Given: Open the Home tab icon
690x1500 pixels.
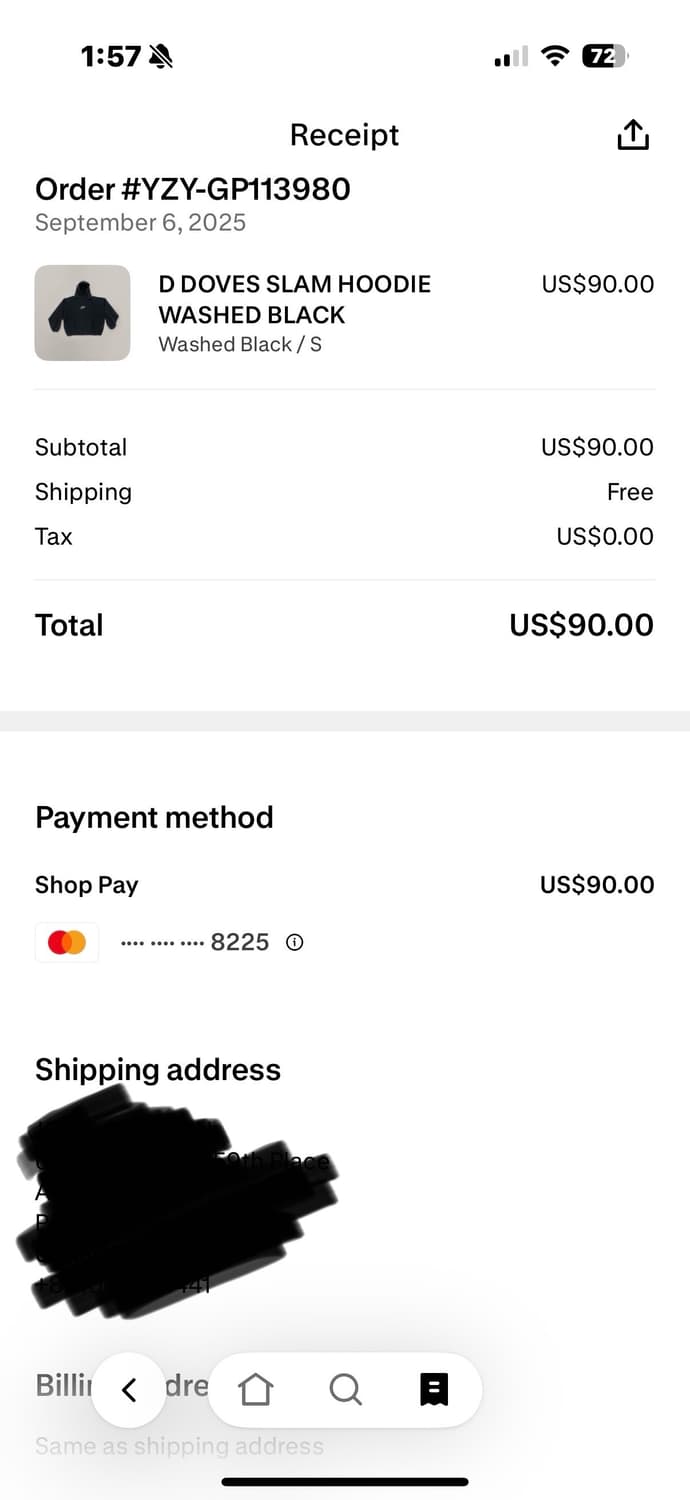Looking at the screenshot, I should 256,1389.
